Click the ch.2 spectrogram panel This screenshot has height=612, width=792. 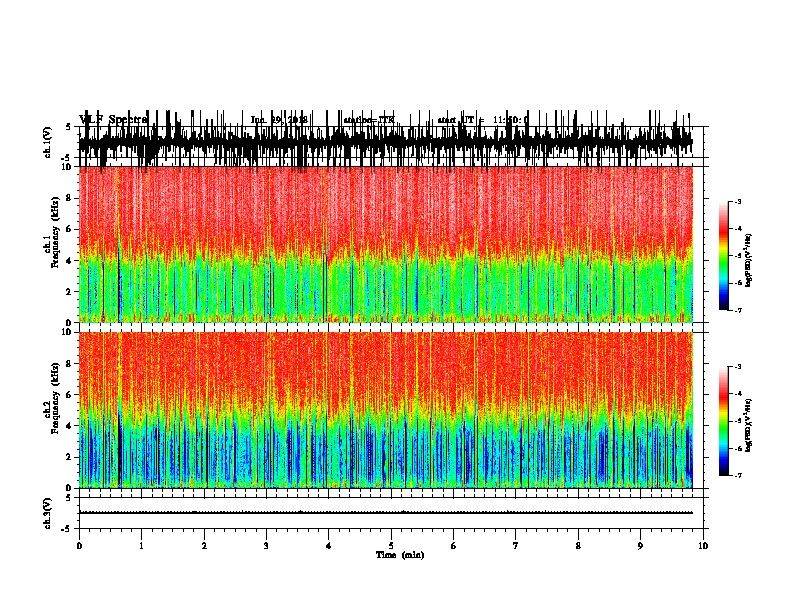click(386, 410)
